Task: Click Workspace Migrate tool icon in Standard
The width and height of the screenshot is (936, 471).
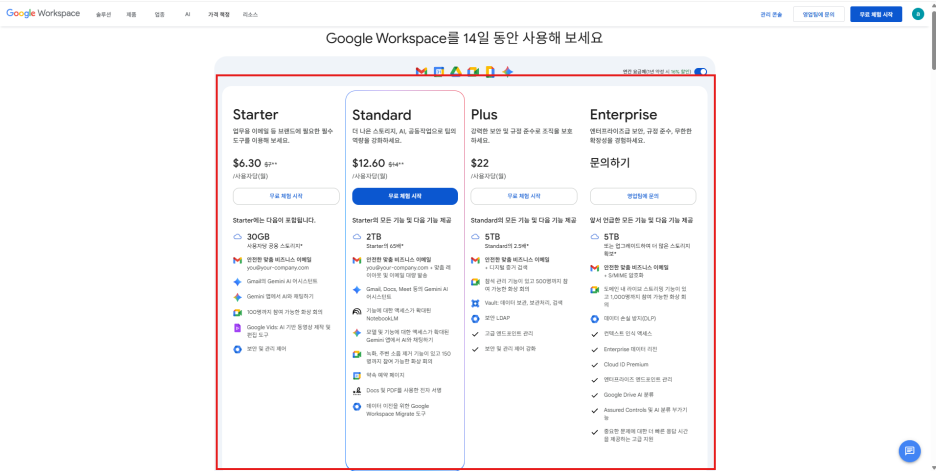Action: pyautogui.click(x=356, y=407)
